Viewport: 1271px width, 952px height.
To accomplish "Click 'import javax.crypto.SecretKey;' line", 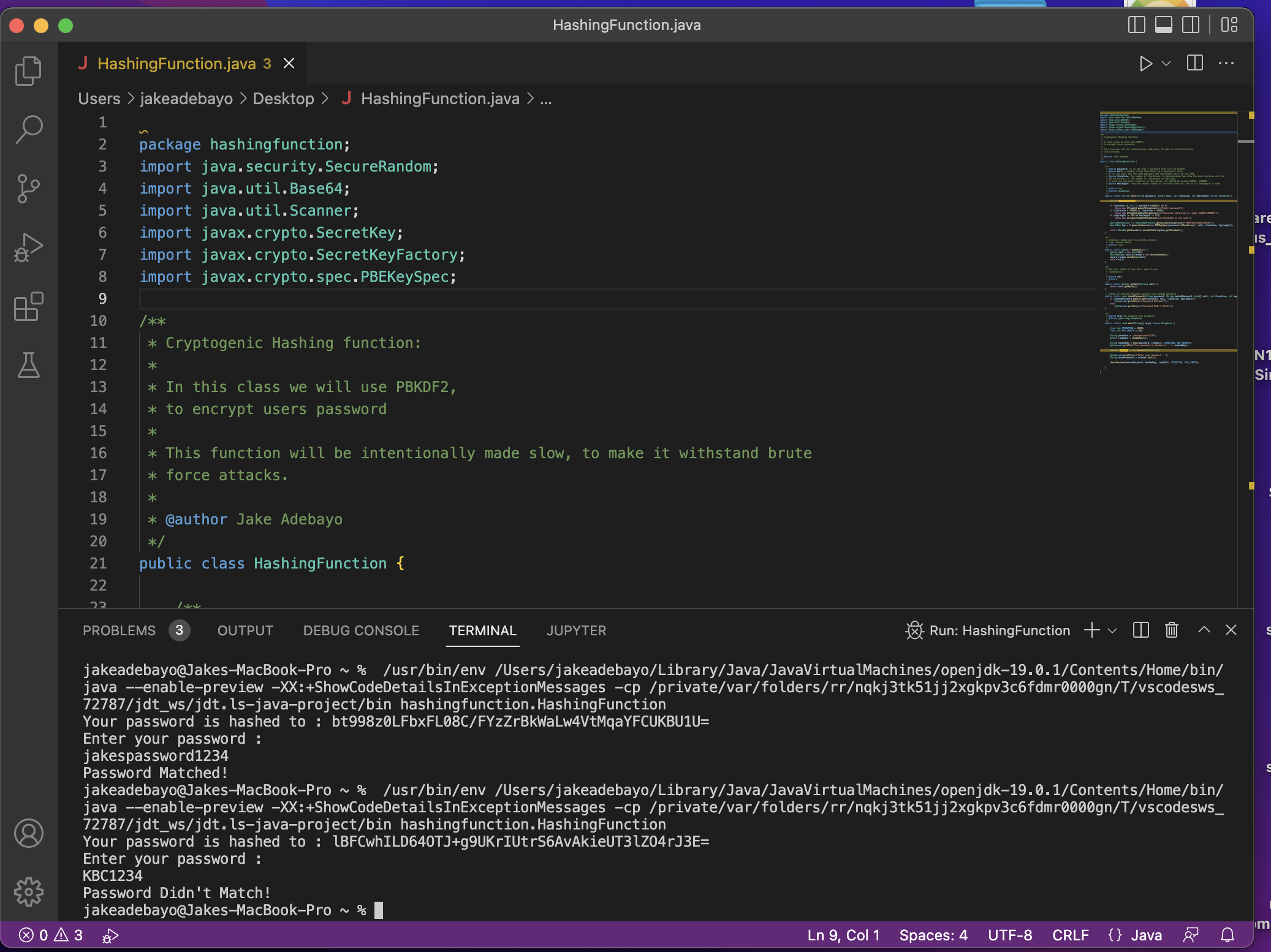I will pos(271,233).
